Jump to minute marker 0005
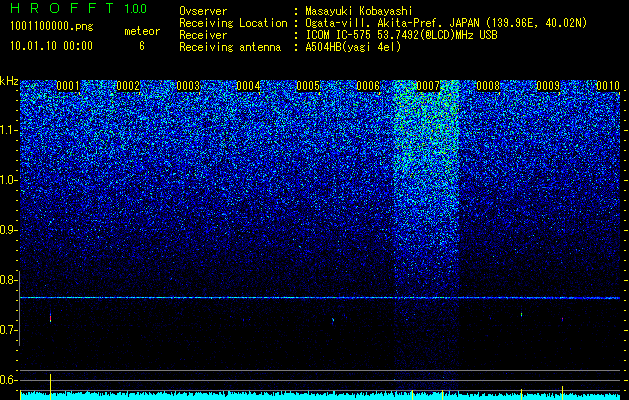Screen dimensions: 629x400 [308, 86]
